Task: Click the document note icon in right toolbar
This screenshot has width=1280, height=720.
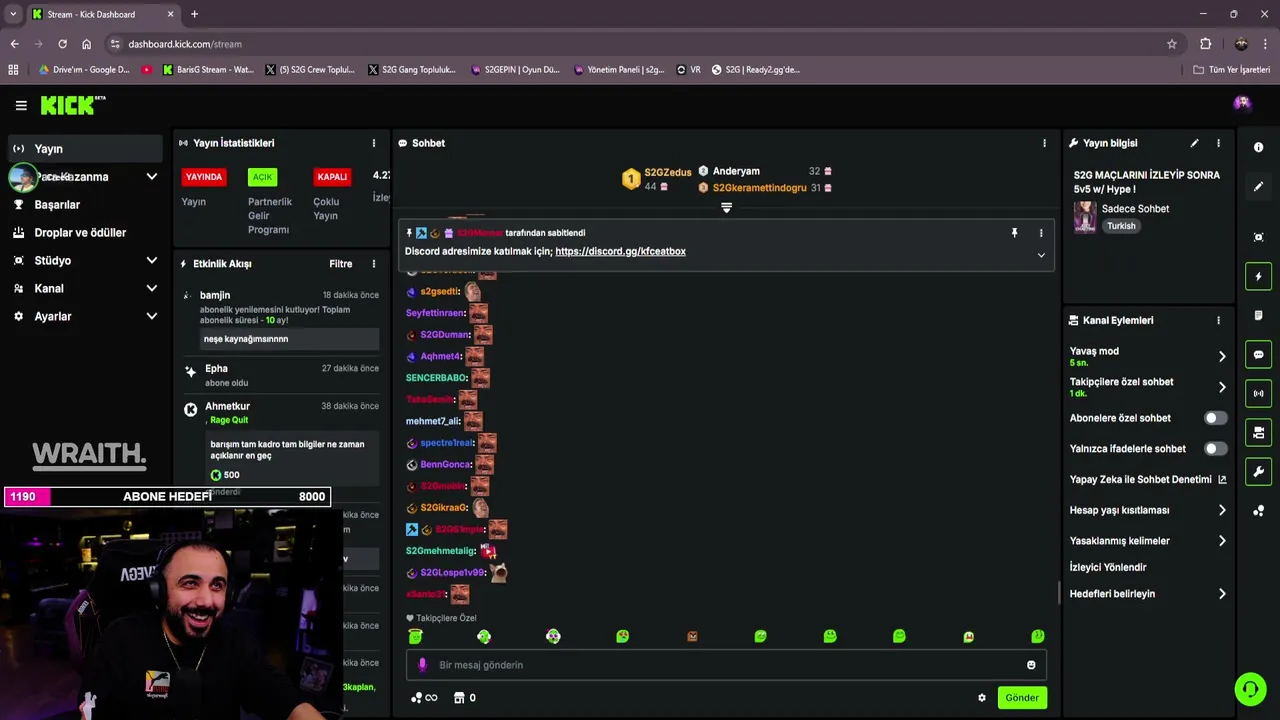Action: click(x=1258, y=316)
